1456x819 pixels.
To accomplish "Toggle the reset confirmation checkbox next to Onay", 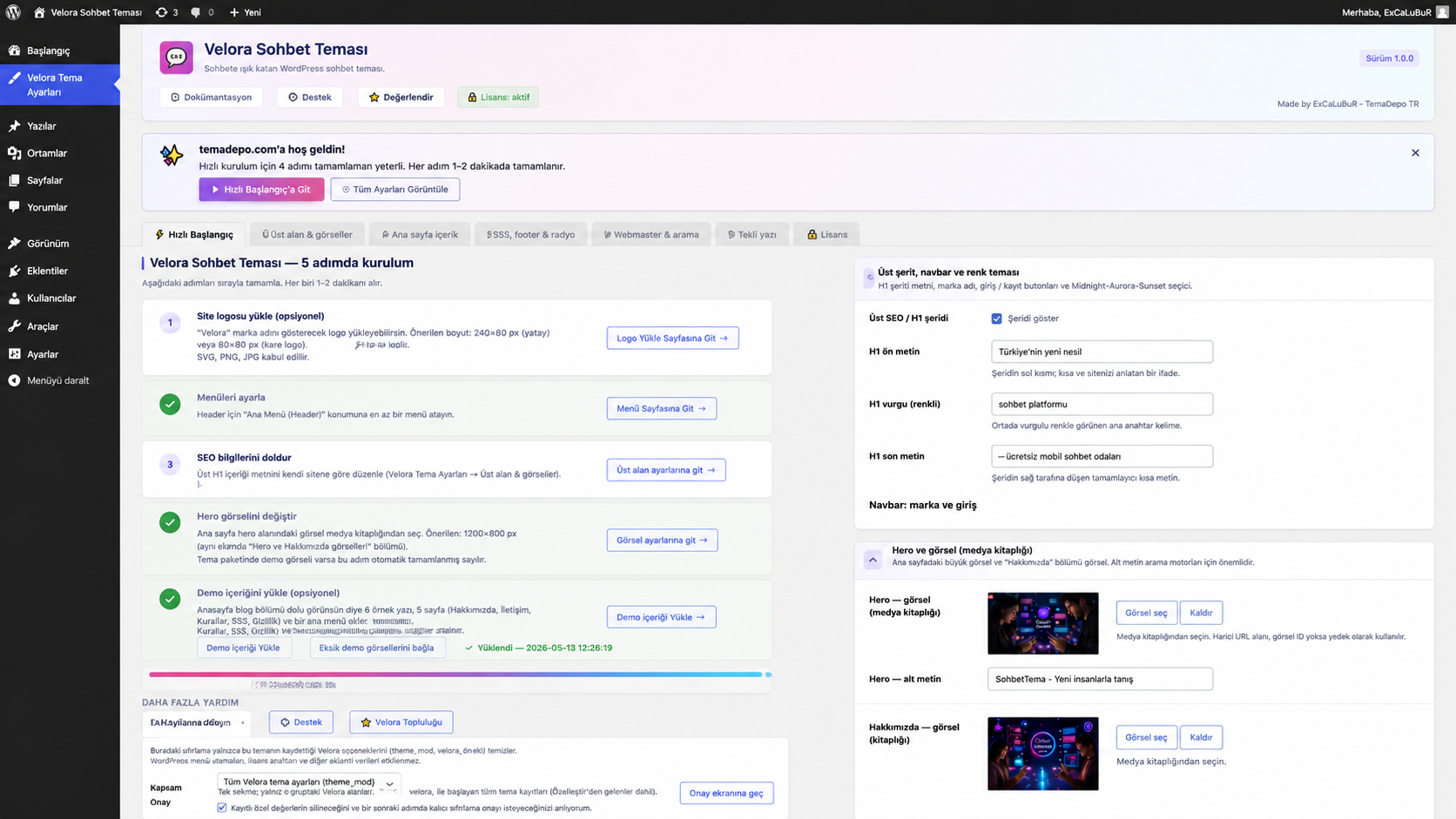I will 222,808.
